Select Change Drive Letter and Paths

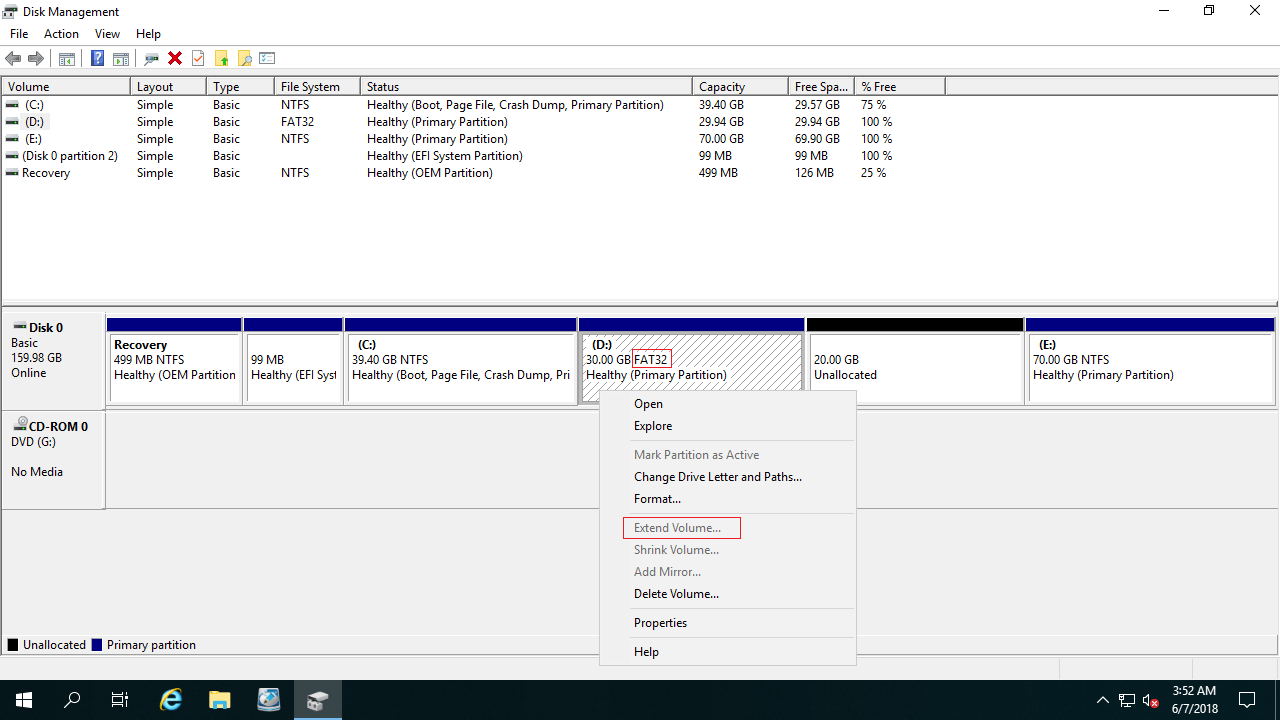click(x=728, y=477)
